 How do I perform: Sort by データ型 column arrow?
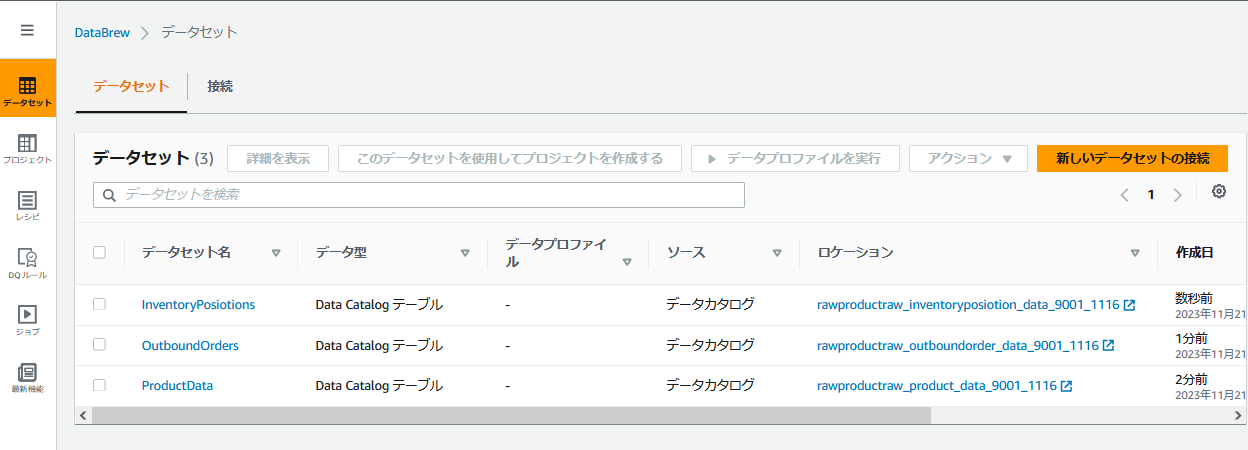tap(465, 253)
